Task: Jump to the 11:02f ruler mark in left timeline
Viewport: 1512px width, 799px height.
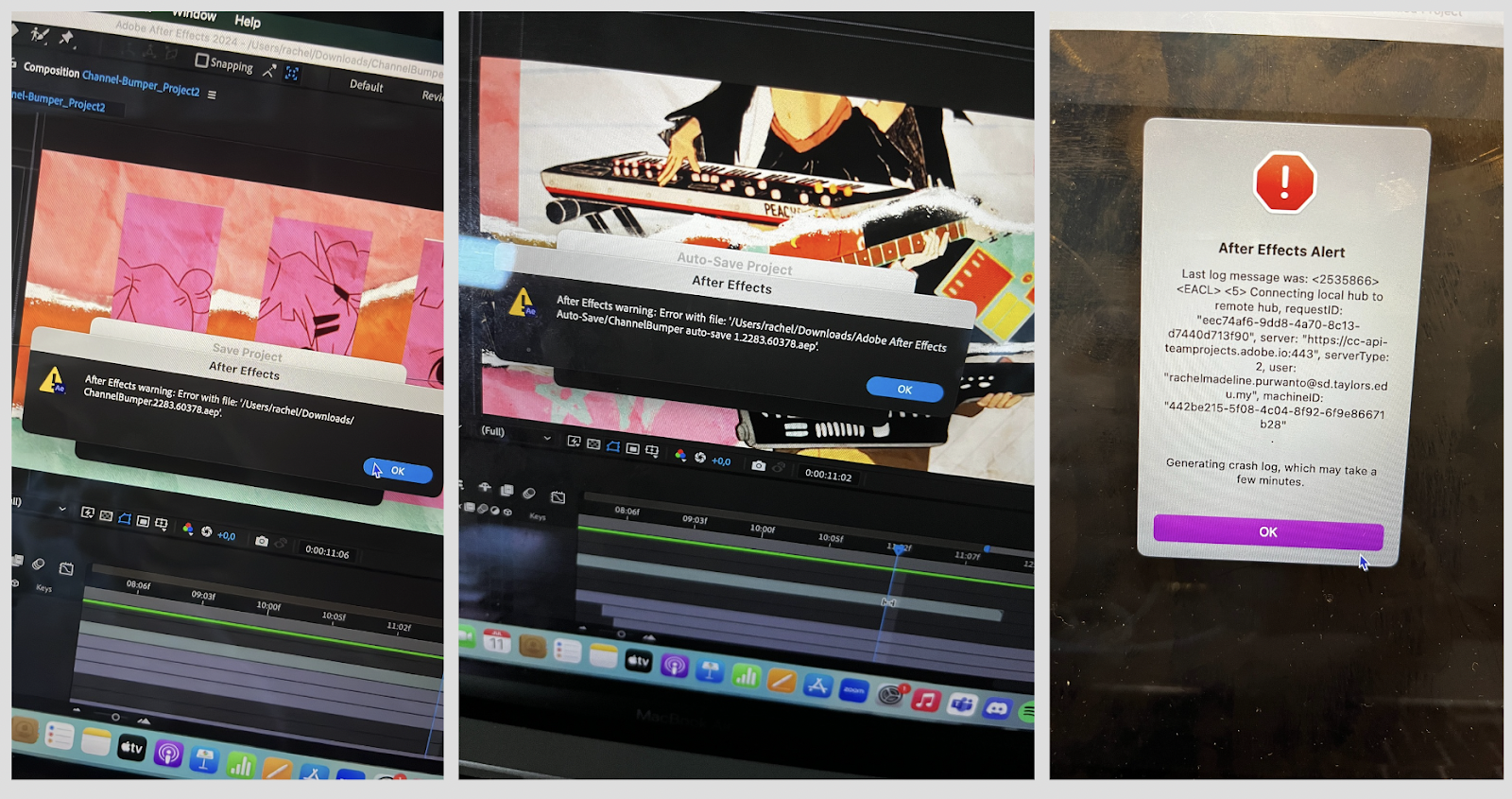Action: point(399,627)
